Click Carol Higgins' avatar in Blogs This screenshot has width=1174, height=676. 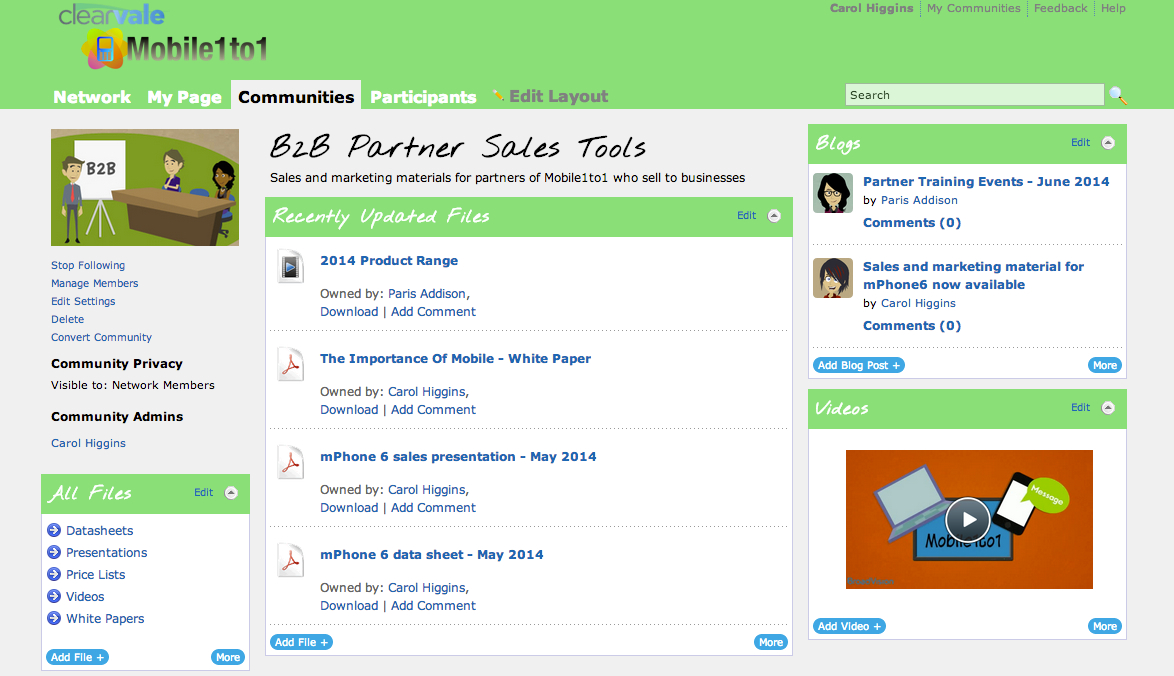[x=833, y=278]
